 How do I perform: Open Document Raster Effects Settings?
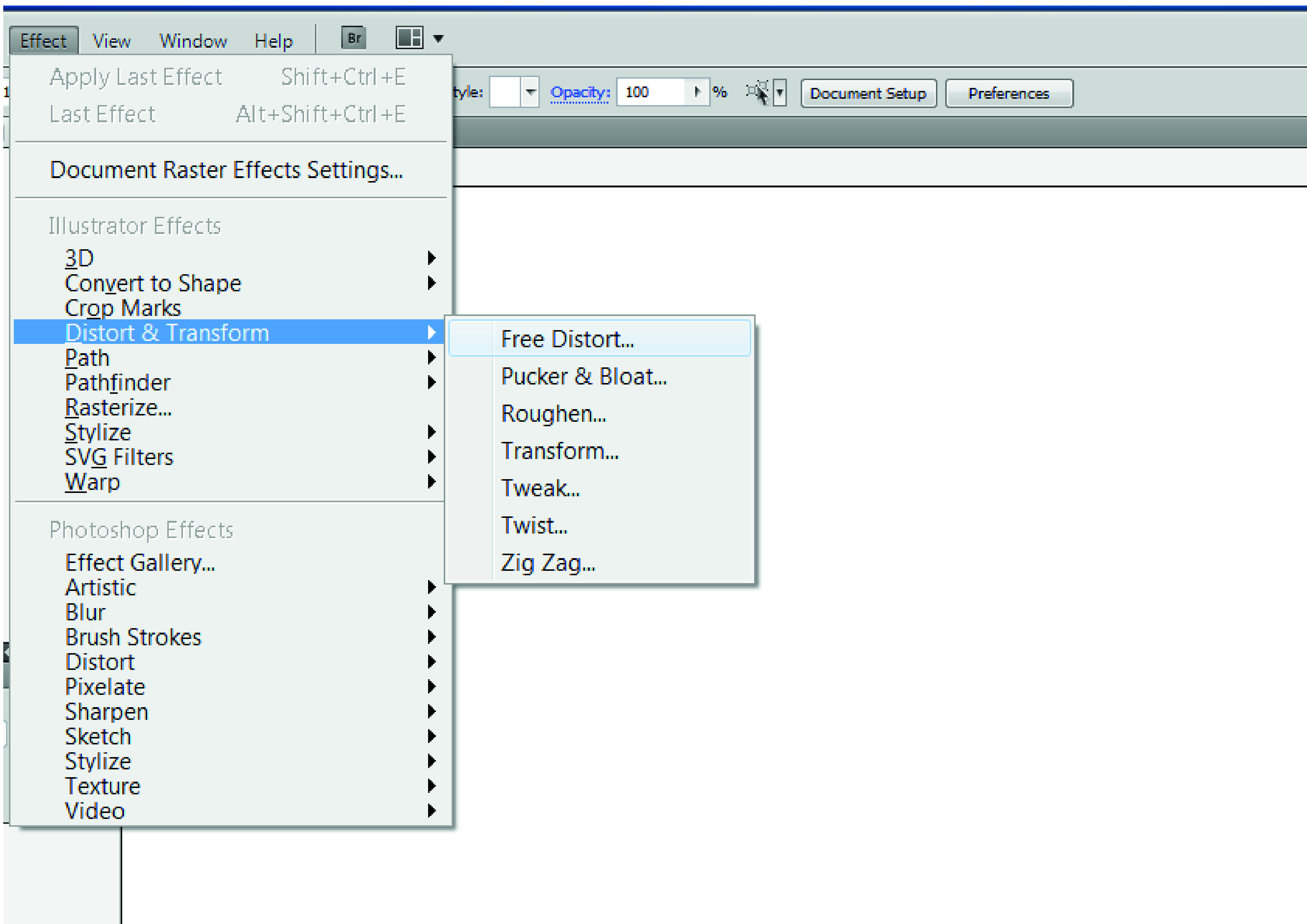(x=226, y=170)
